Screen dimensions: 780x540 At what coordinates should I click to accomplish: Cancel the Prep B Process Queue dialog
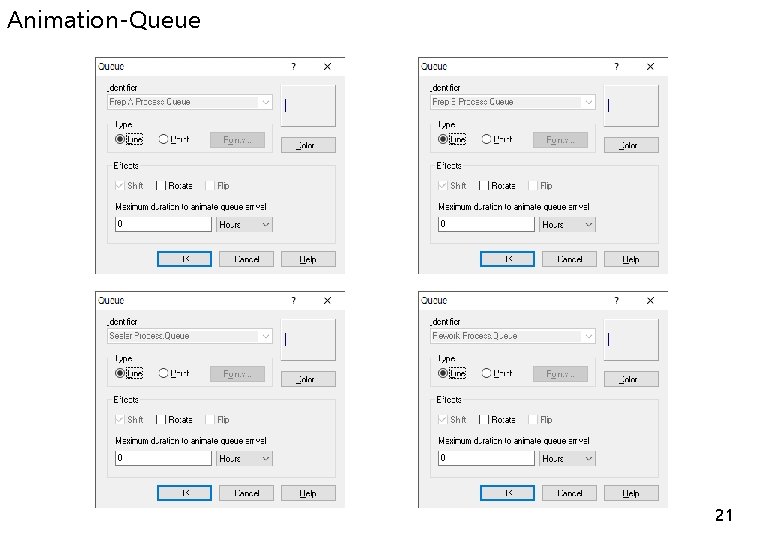(x=569, y=259)
